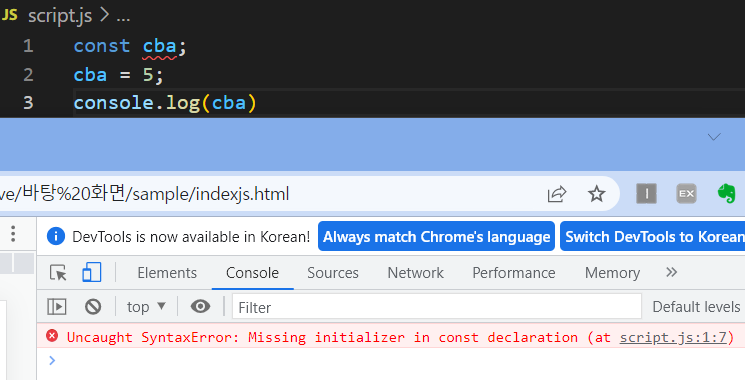Switch to the Elements tab
This screenshot has height=380, width=745.
pos(167,273)
